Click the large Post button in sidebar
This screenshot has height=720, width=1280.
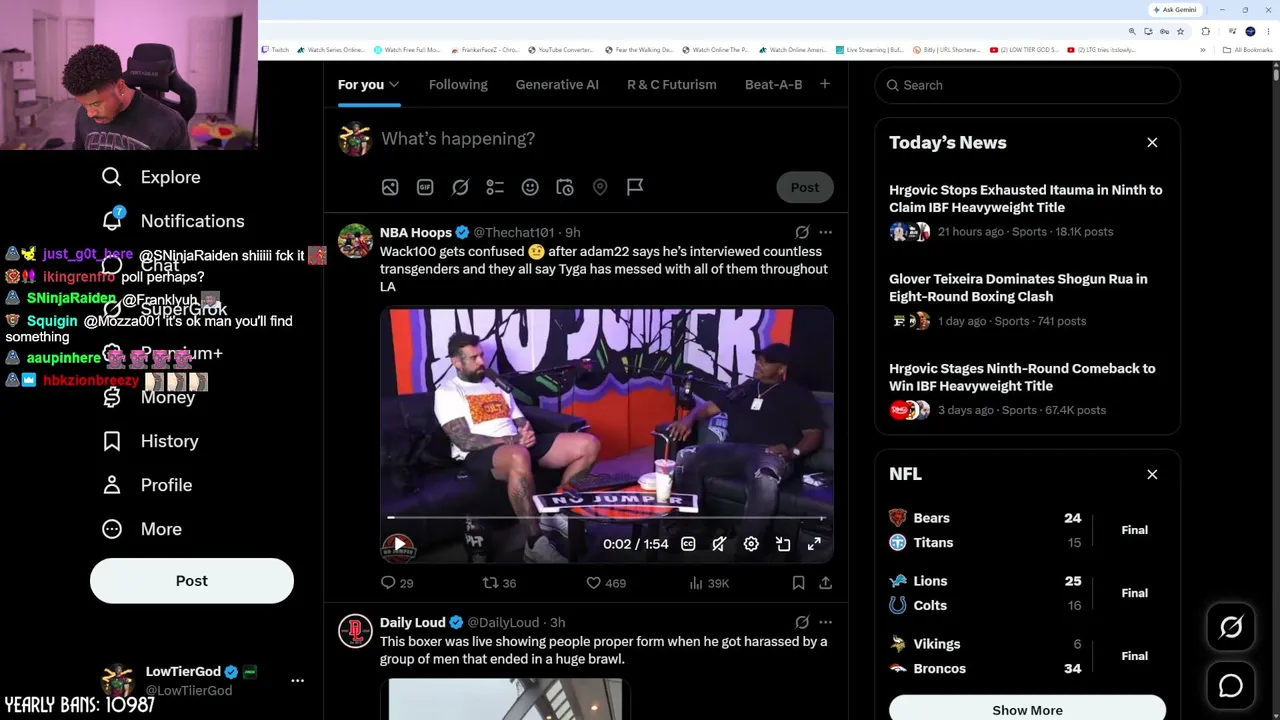[192, 581]
